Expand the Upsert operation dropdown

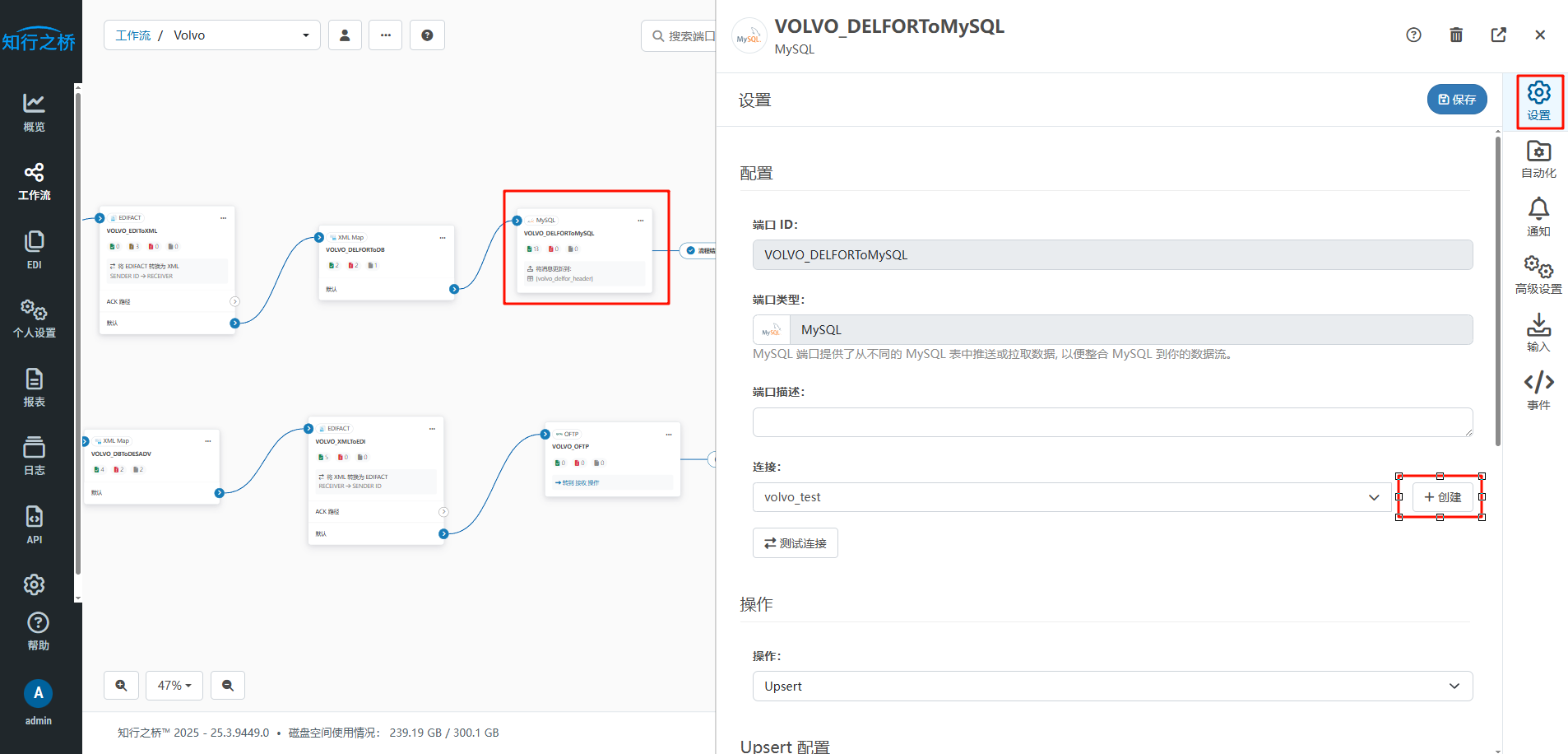tap(1111, 687)
